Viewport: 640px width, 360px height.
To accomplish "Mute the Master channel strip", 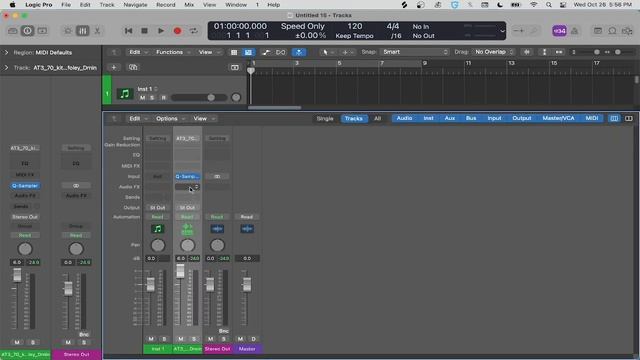I will 240,339.
